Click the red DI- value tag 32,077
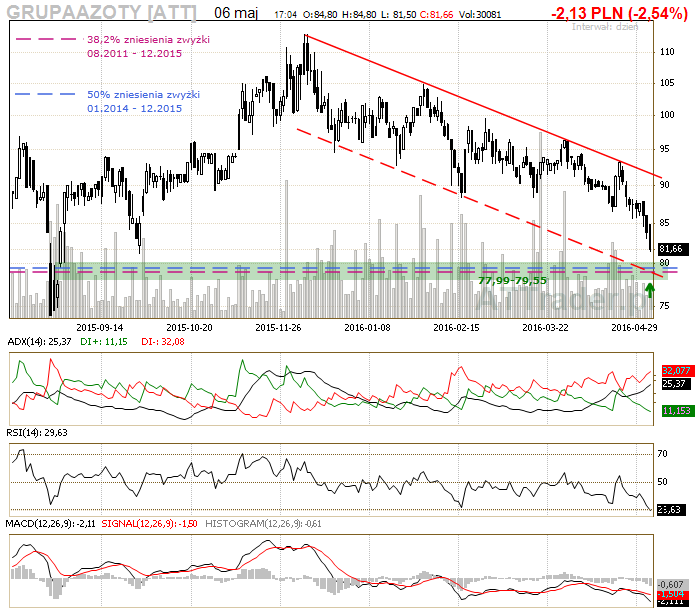 (x=677, y=371)
